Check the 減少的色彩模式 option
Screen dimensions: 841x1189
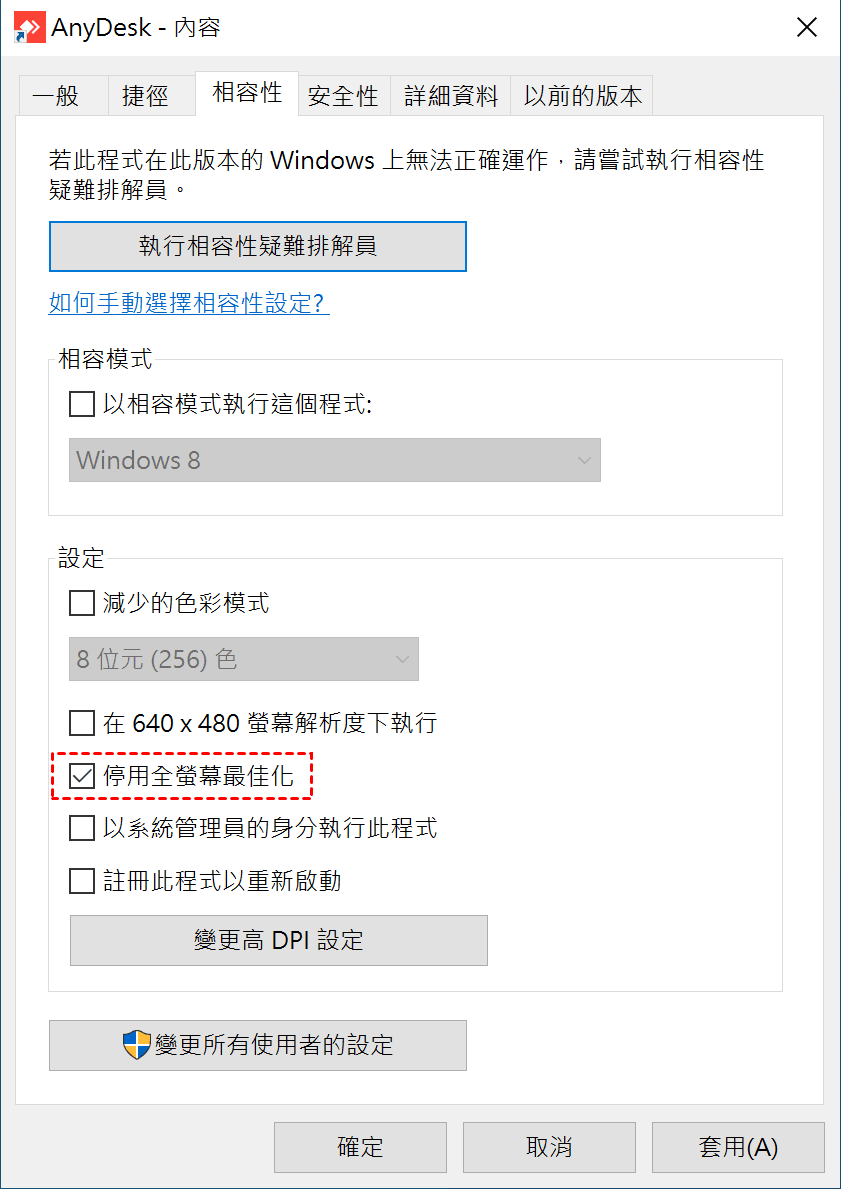coord(81,604)
